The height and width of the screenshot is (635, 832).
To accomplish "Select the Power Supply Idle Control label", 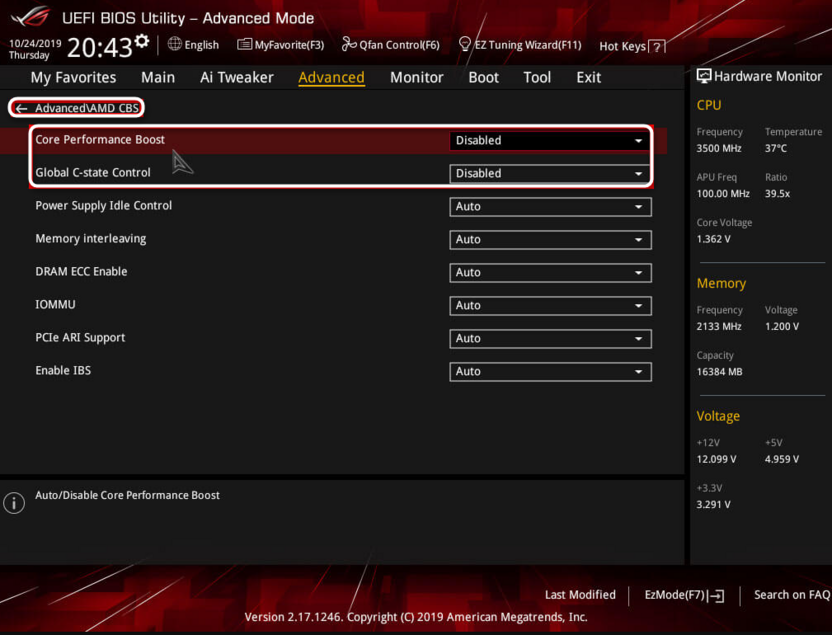I will coord(103,206).
